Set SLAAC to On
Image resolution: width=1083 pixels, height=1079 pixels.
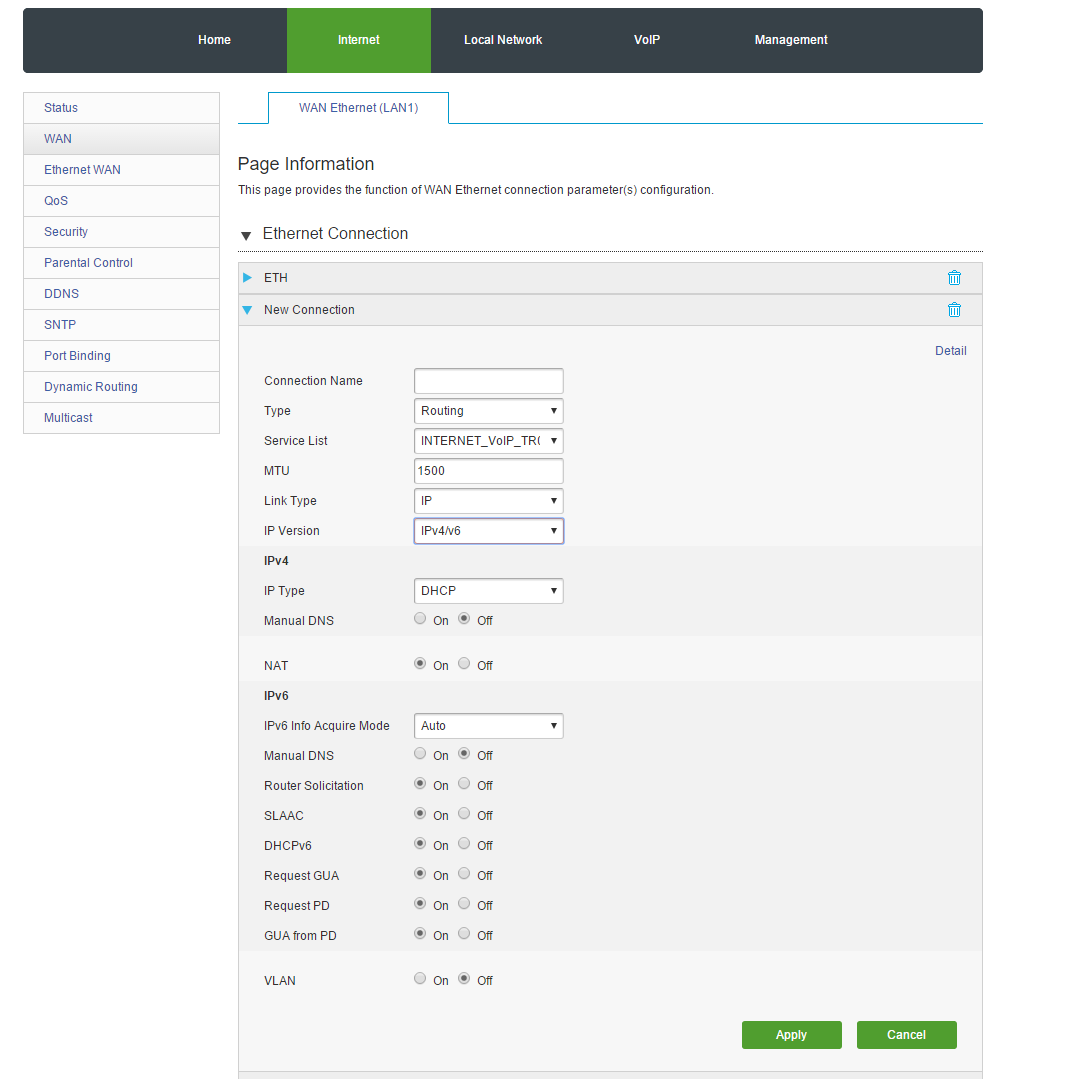420,813
